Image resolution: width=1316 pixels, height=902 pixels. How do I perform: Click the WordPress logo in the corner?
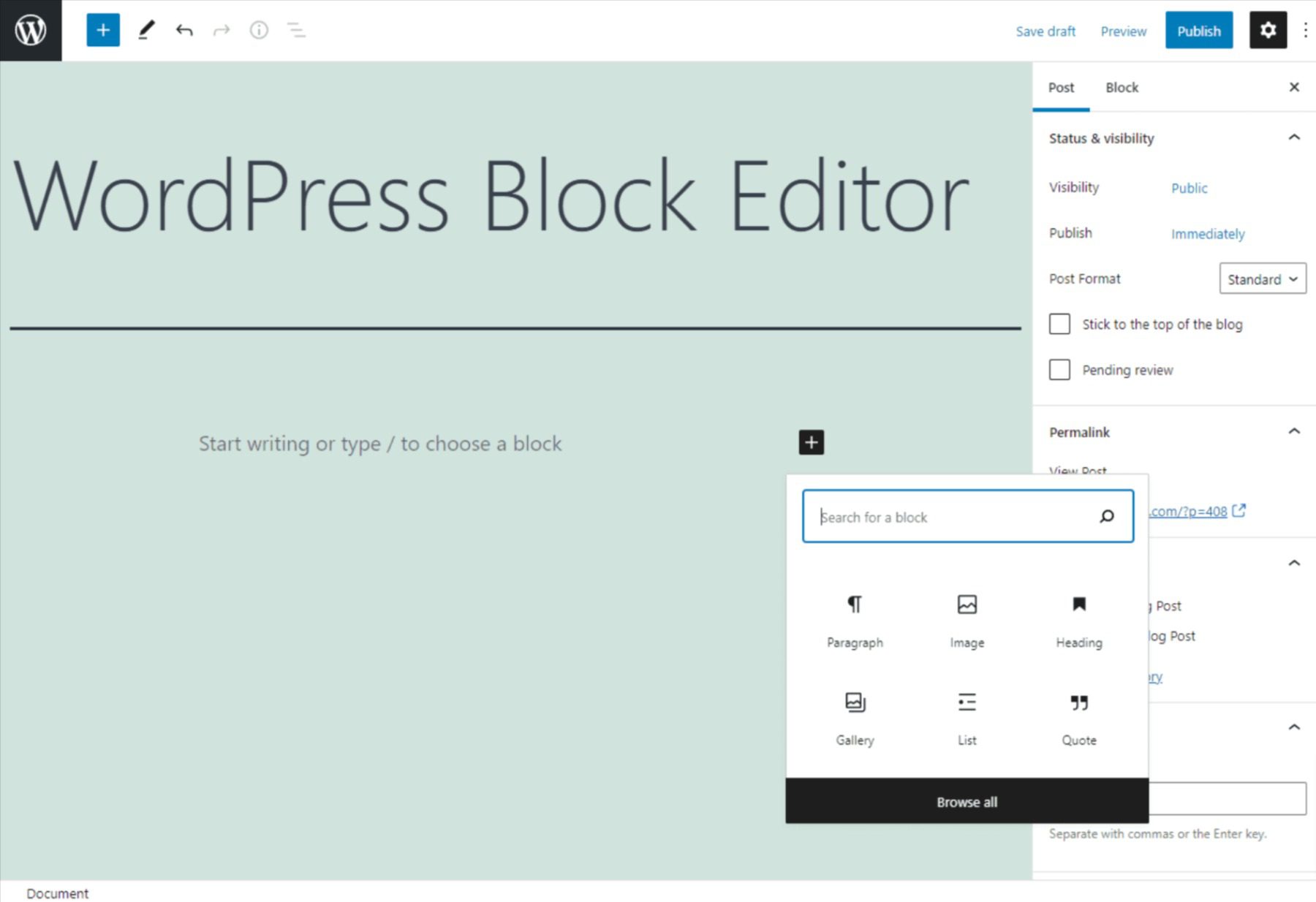[x=30, y=30]
